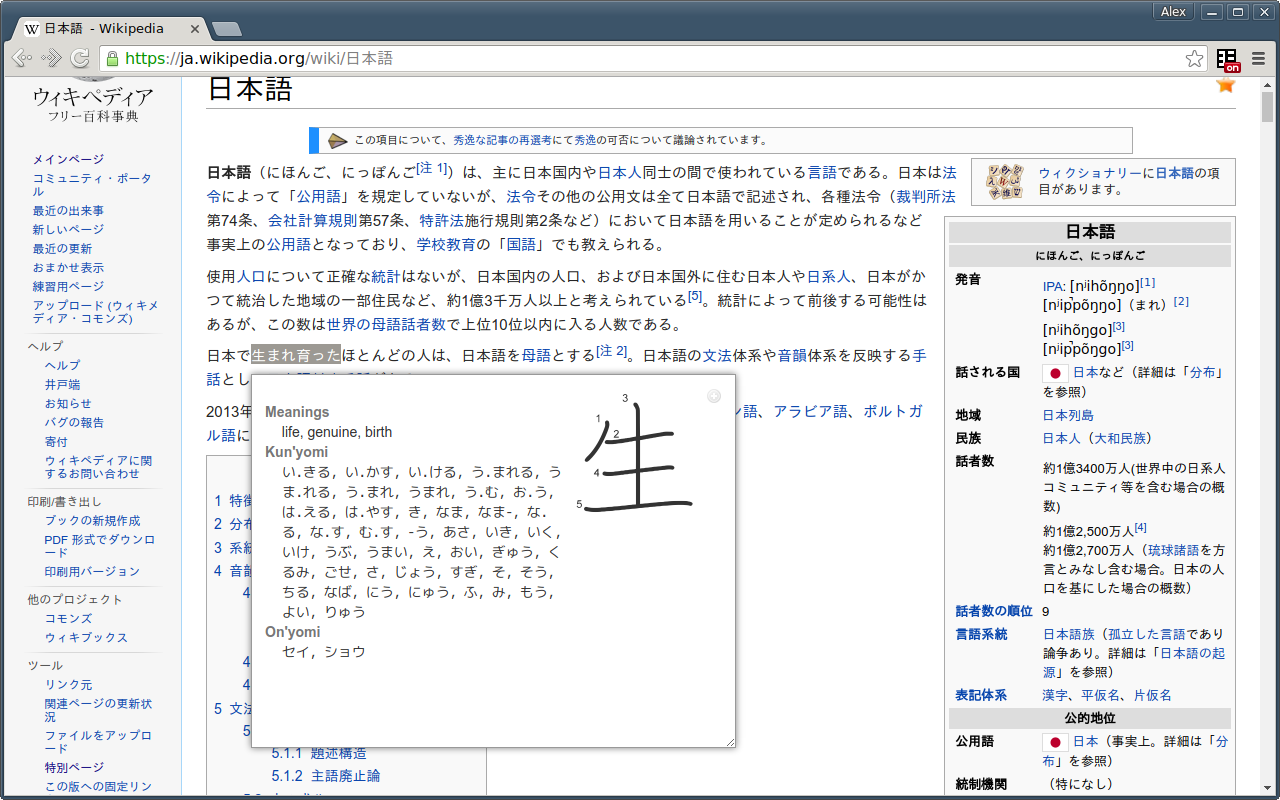
Task: Open the 最近の出来事 sidebar link
Action: [68, 211]
